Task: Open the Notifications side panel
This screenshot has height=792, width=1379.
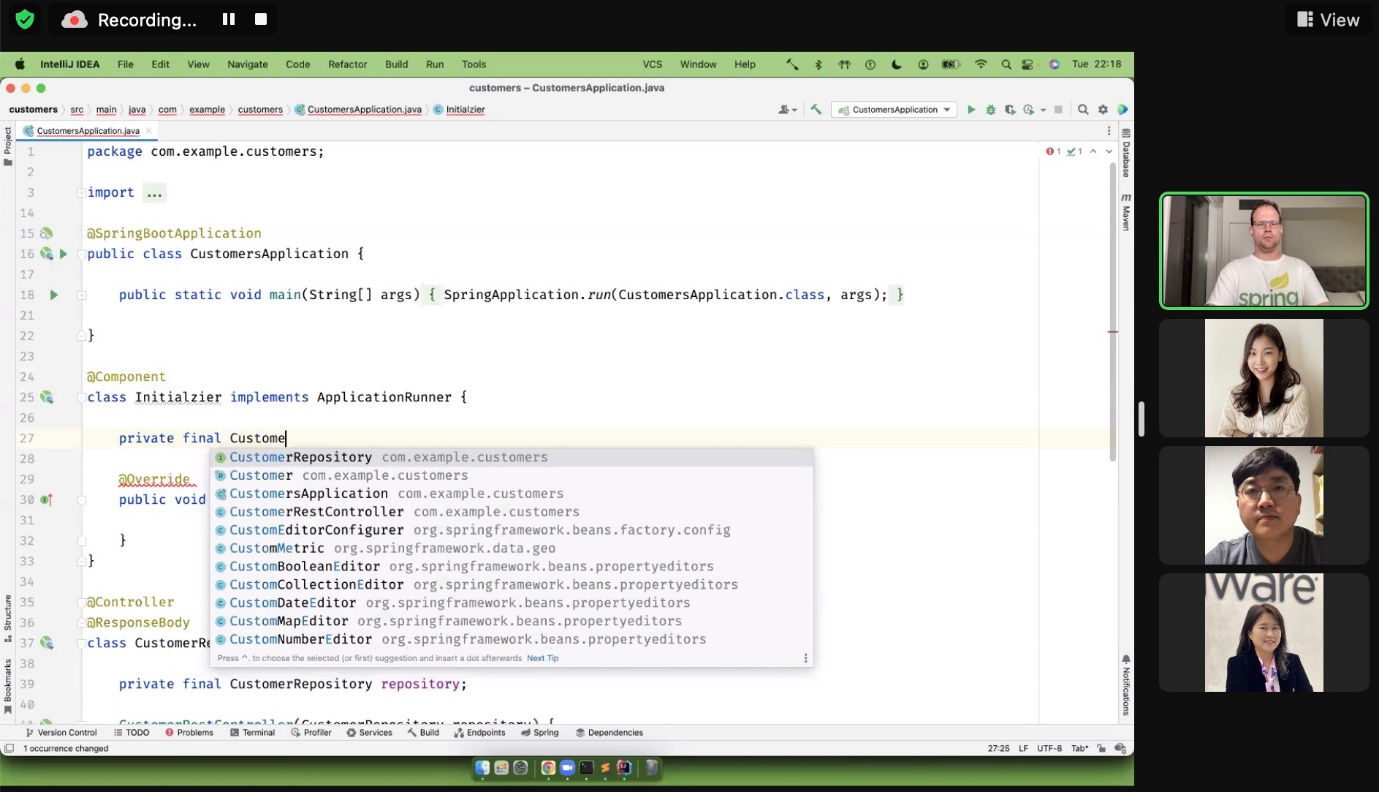Action: (x=1126, y=685)
